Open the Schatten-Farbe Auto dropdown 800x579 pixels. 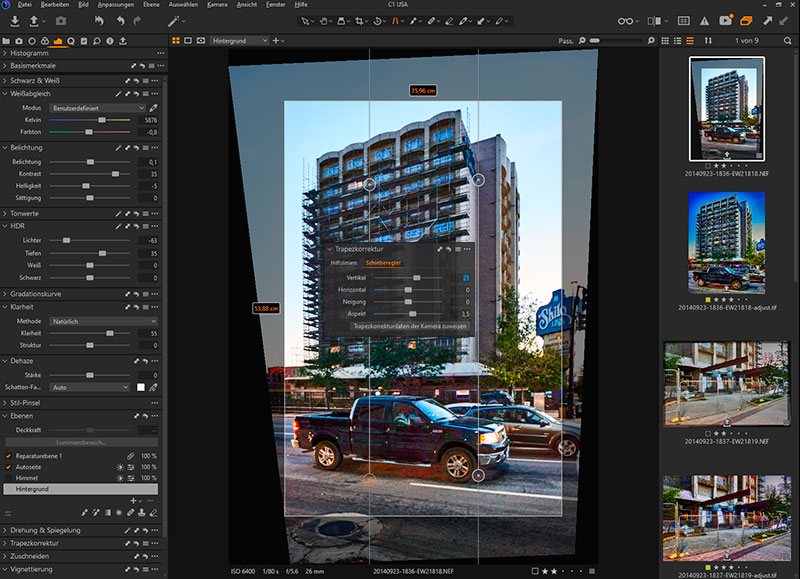point(90,388)
